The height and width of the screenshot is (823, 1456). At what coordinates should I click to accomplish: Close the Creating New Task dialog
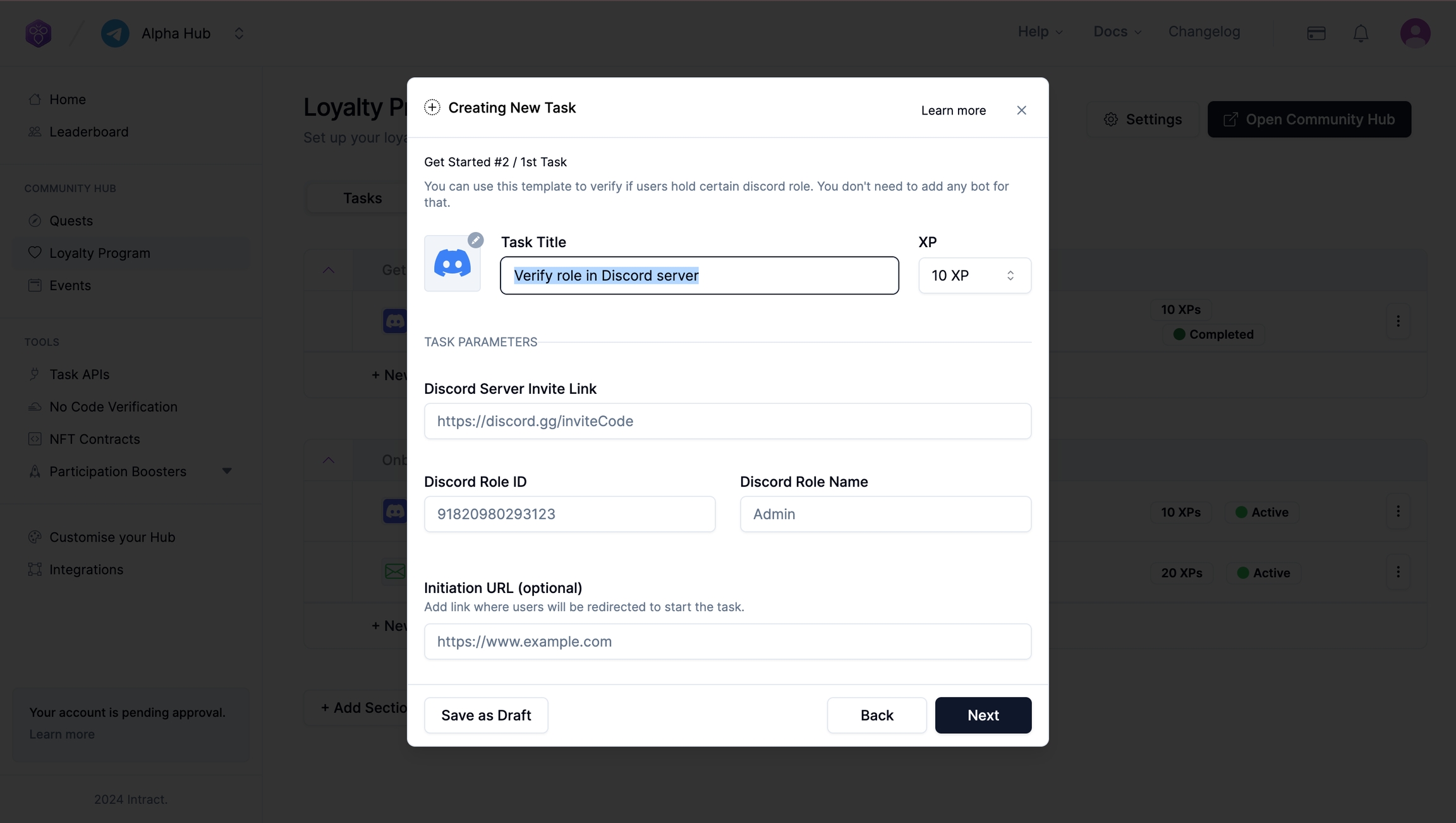point(1021,111)
